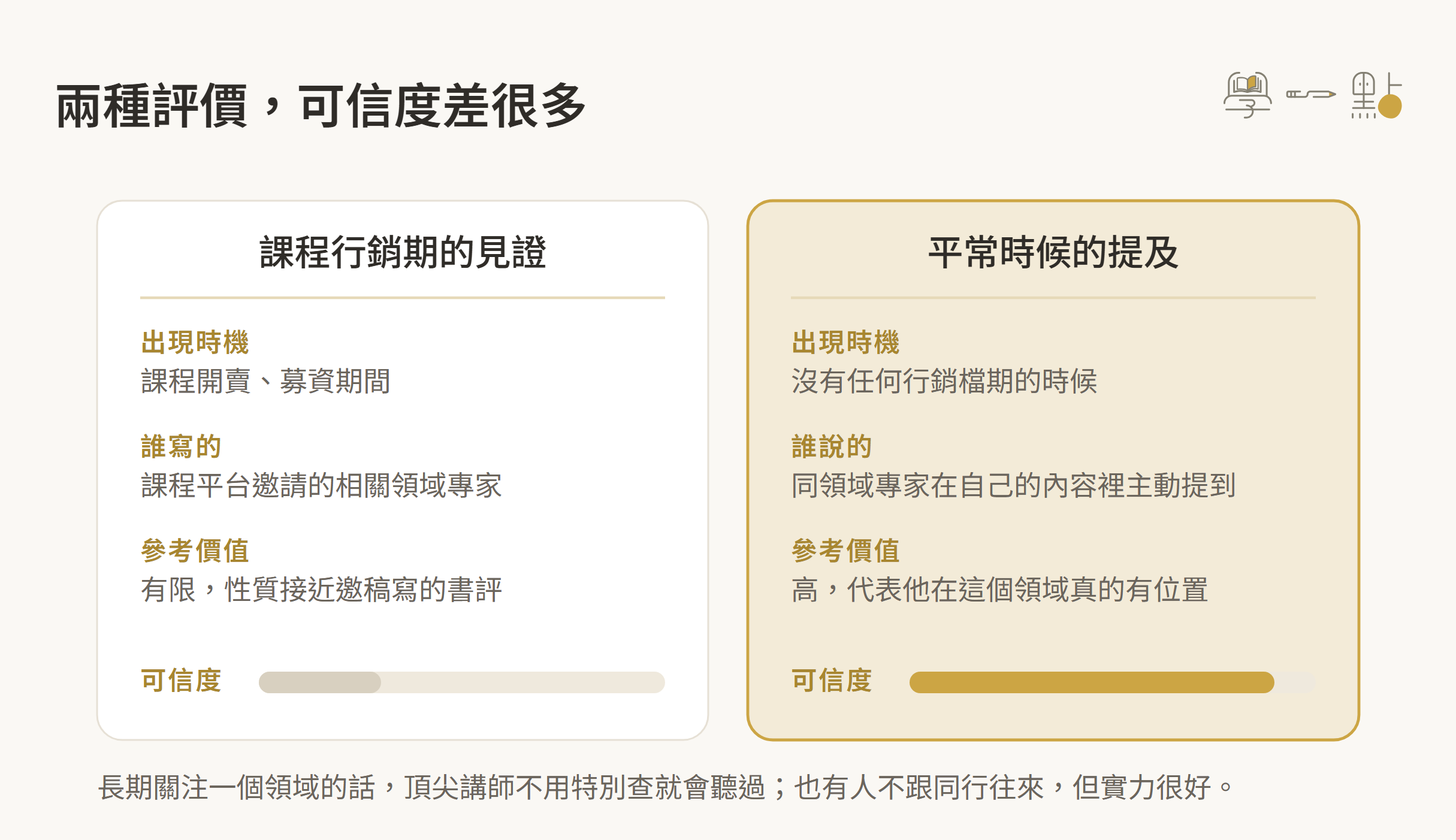Click the right card's gold 可信度 bar
Screen dimensions: 1456x840
click(1092, 682)
